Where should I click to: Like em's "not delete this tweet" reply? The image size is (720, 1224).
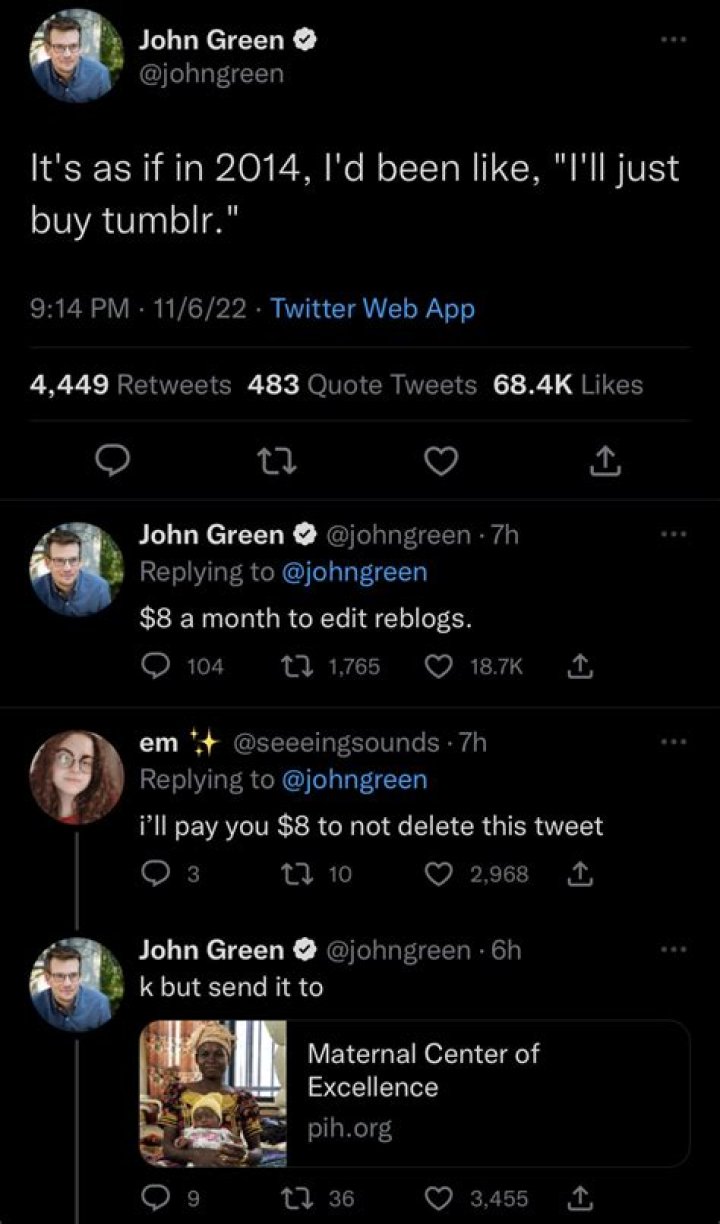coord(440,874)
